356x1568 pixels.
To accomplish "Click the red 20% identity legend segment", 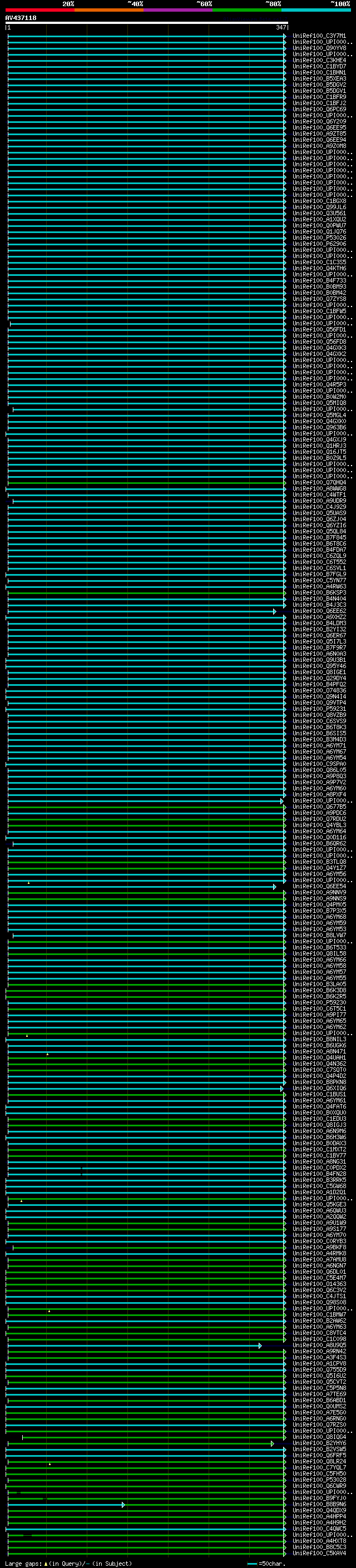I will click(x=39, y=10).
